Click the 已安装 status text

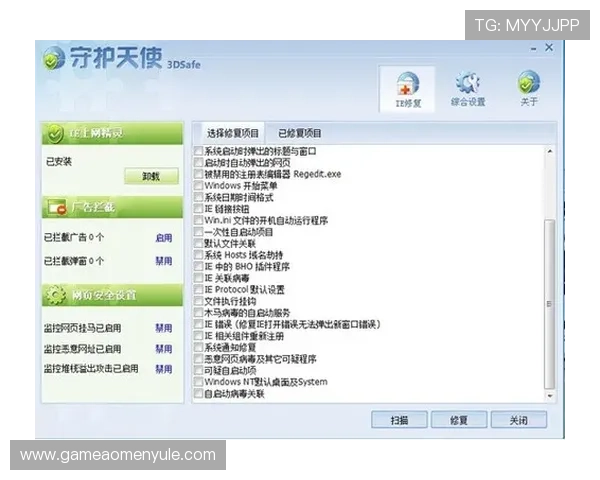click(59, 162)
